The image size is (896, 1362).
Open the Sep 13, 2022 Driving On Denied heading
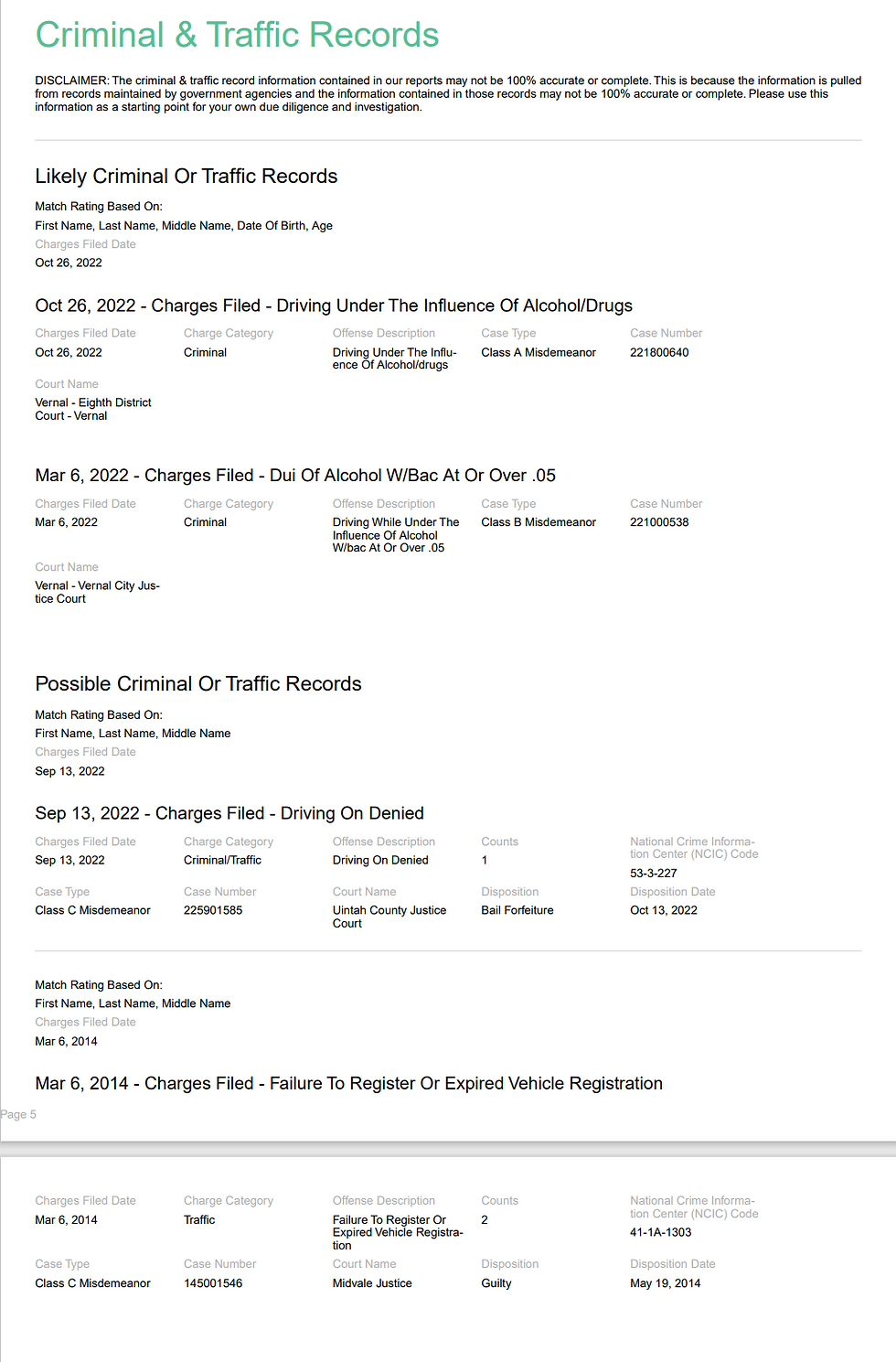pyautogui.click(x=229, y=813)
